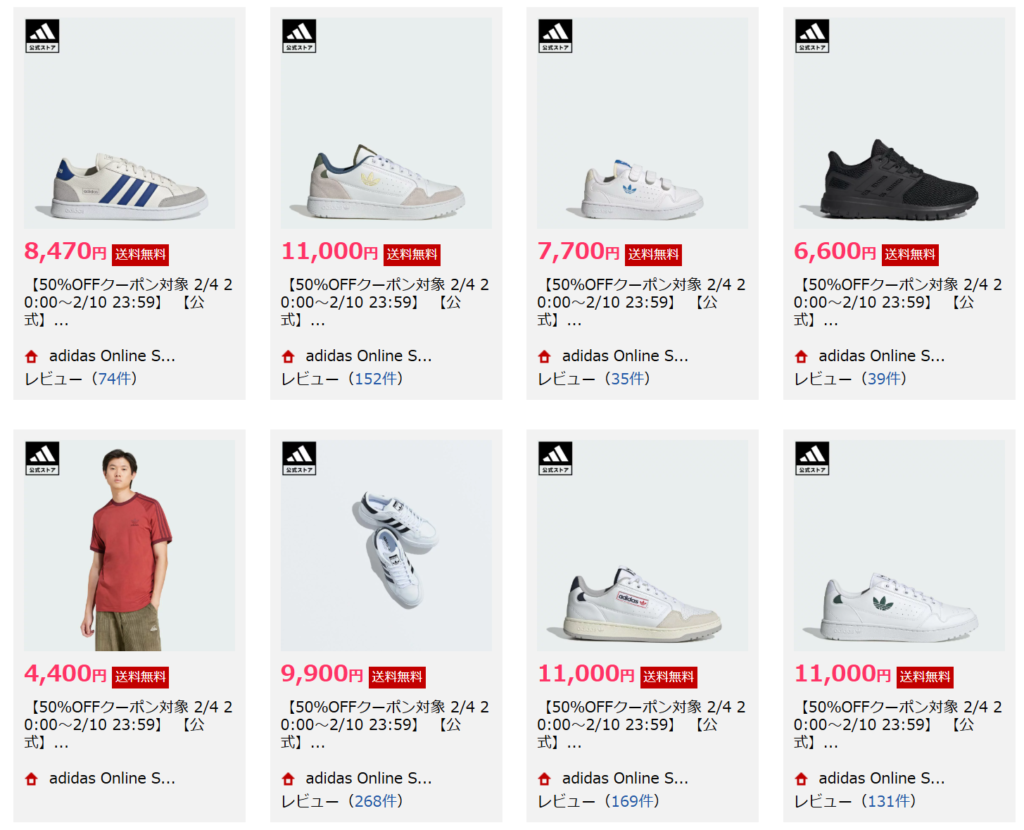Click adidas logo badge on the red t-shirt
The image size is (1024, 830).
[x=43, y=458]
